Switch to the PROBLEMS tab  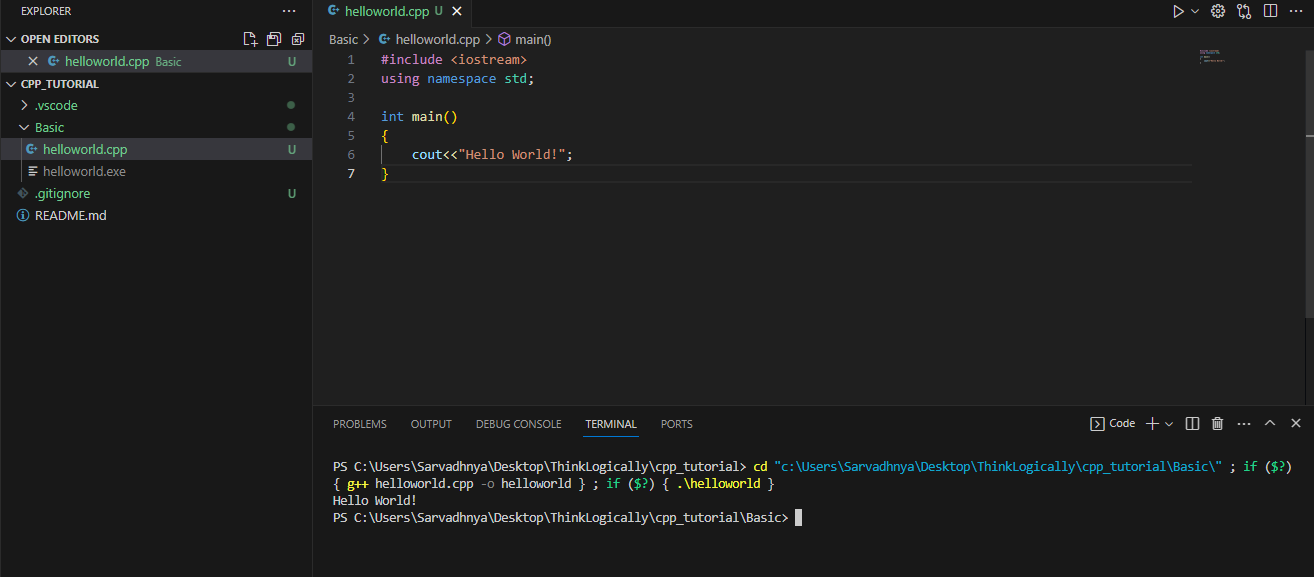[360, 424]
